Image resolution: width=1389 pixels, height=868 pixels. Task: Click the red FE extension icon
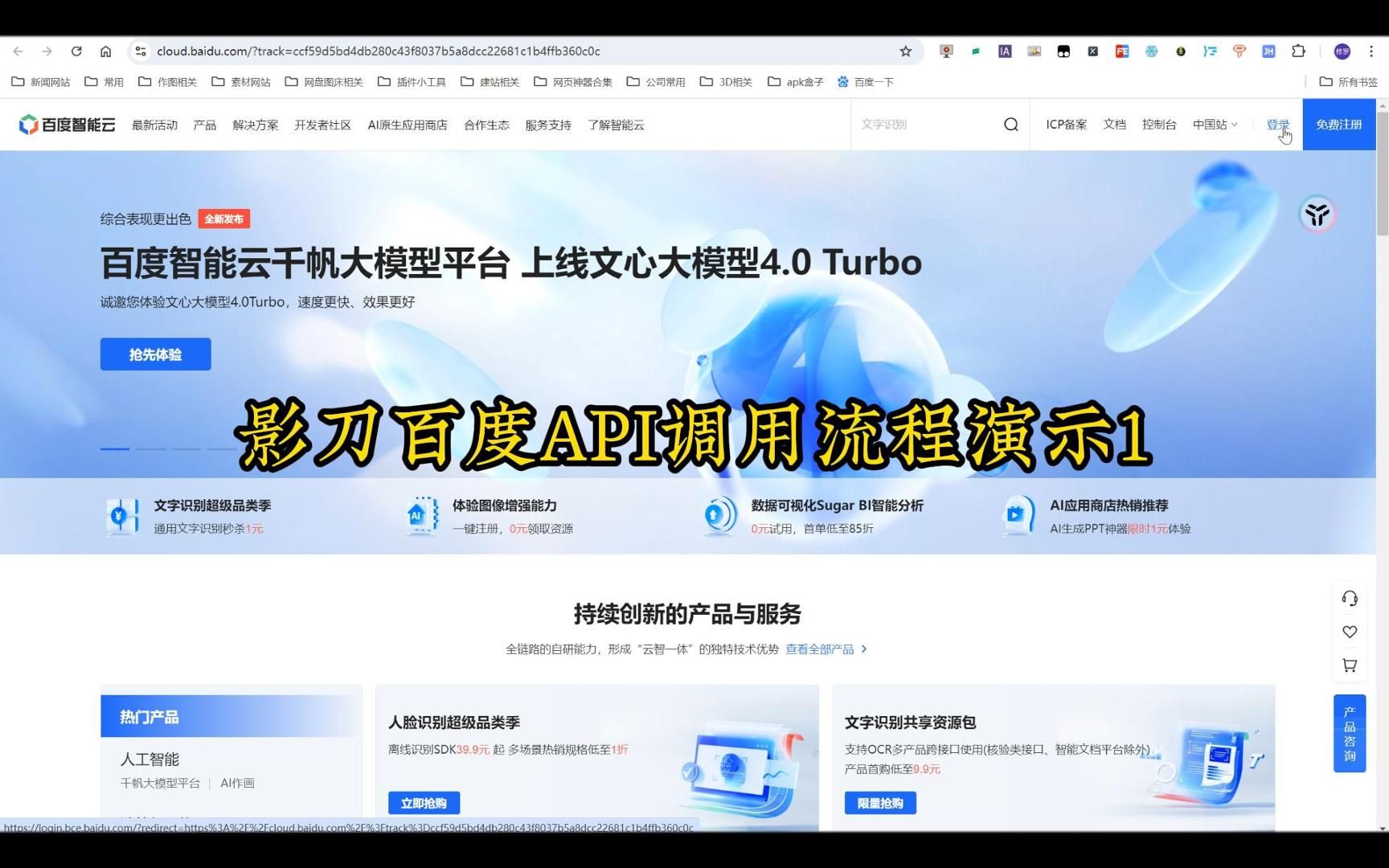point(1122,51)
